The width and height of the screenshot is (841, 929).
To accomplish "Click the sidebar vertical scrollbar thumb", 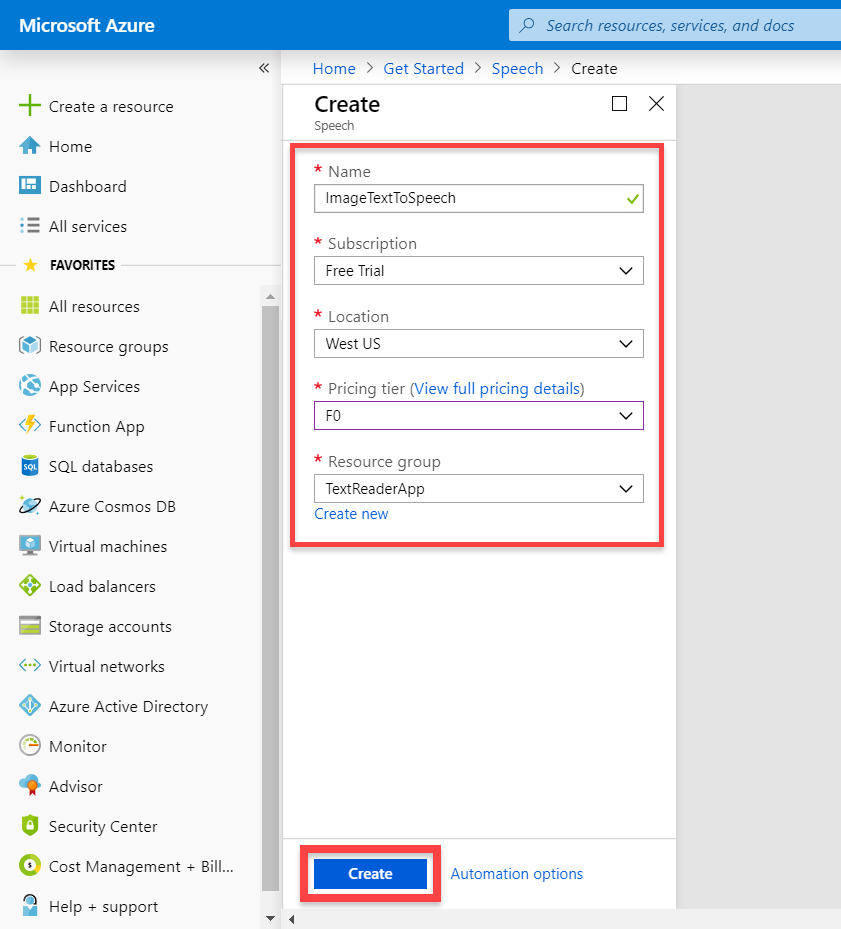I will point(270,598).
